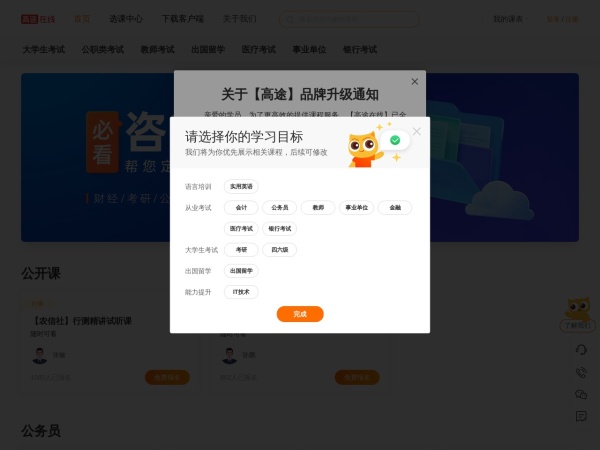The height and width of the screenshot is (450, 600).
Task: Go to 下载客户端 in top navigation
Action: coord(182,18)
